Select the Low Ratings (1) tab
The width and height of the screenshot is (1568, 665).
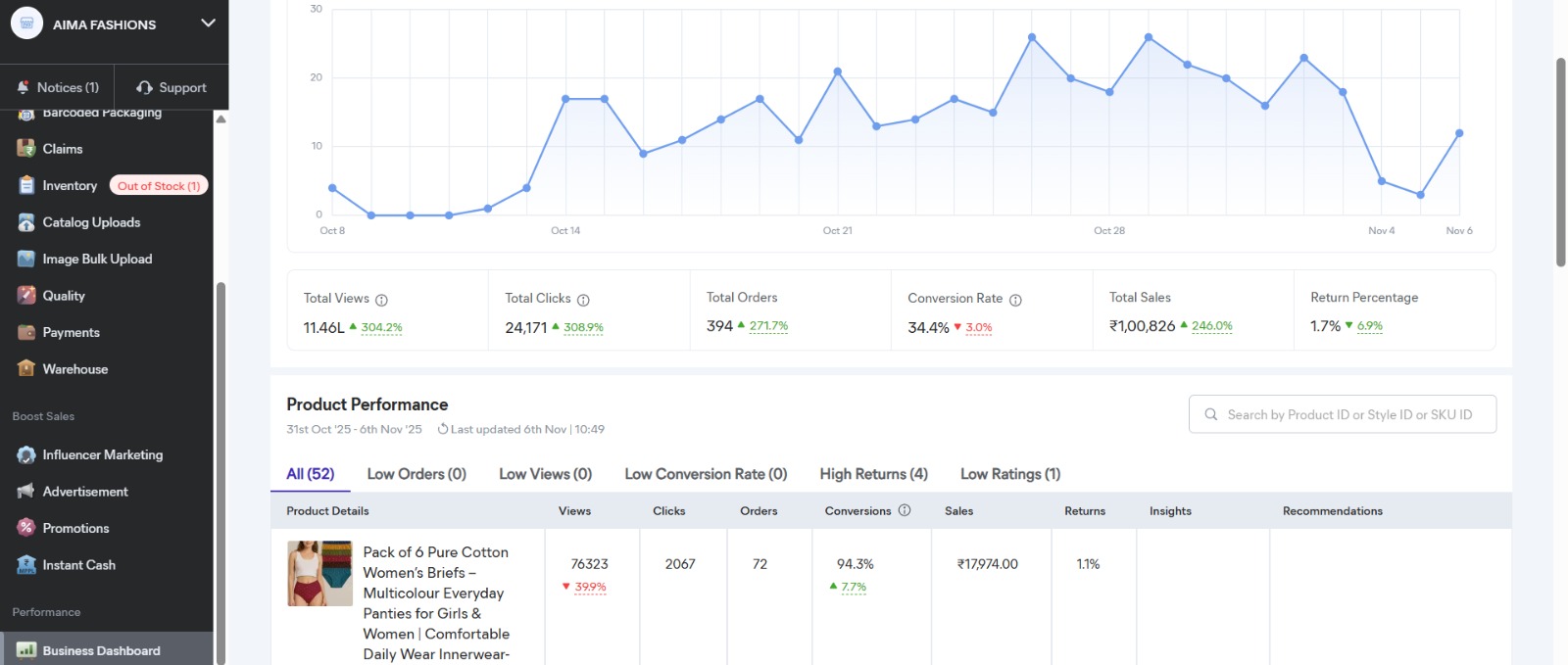pyautogui.click(x=1009, y=474)
